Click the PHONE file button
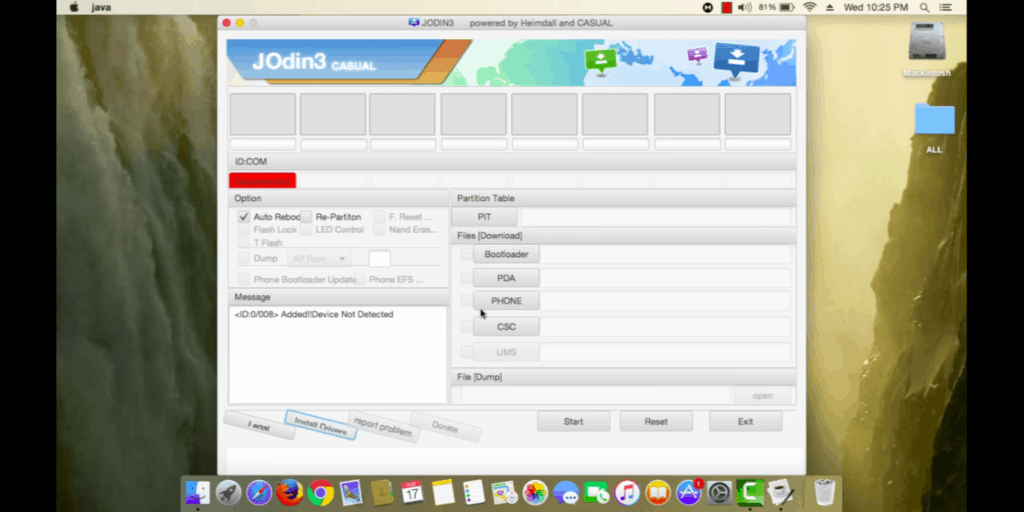The height and width of the screenshot is (512, 1024). (506, 301)
